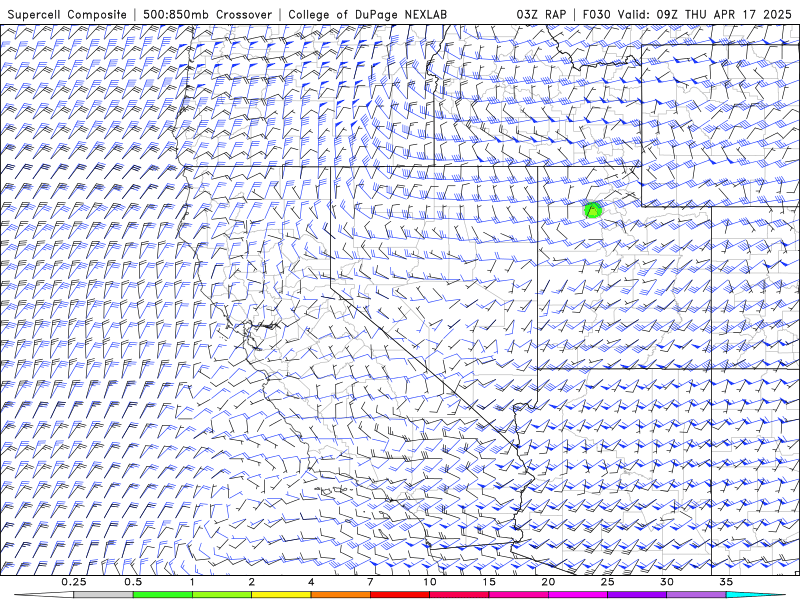
Task: Click the purple colorbar segment between 25 and 30
Action: [x=637, y=595]
